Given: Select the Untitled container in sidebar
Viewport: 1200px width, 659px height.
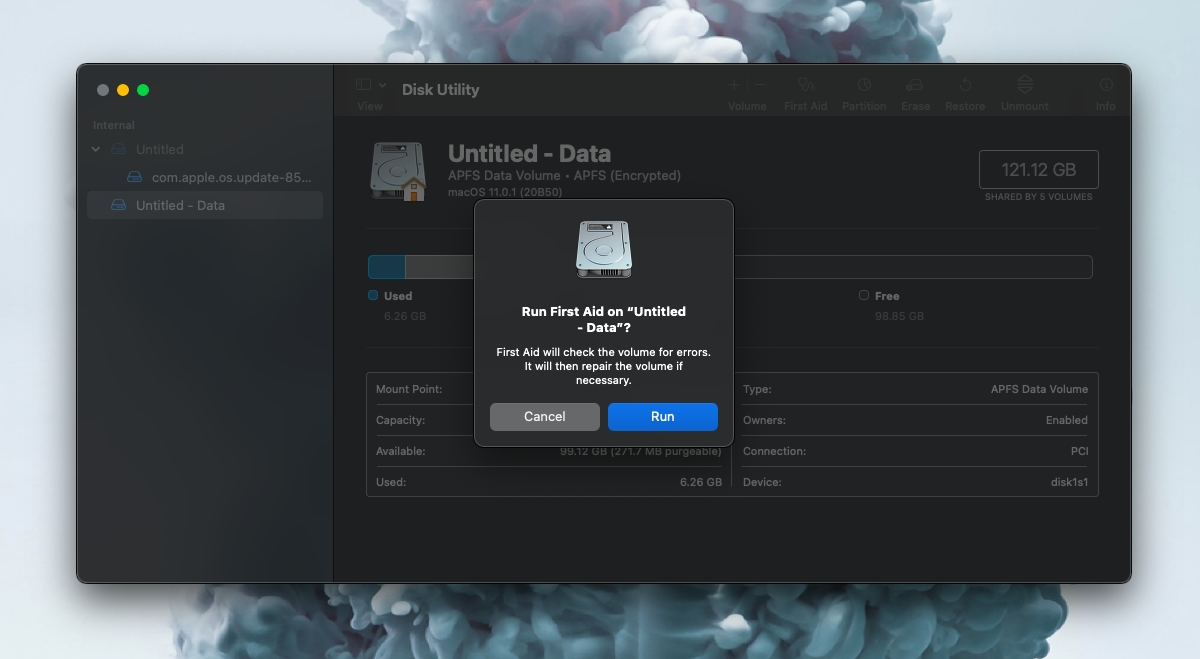Looking at the screenshot, I should pyautogui.click(x=159, y=149).
